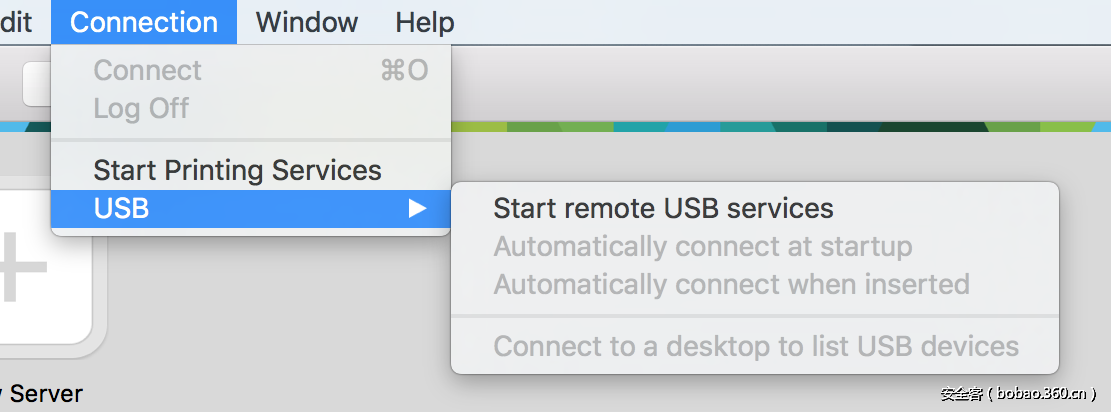Screen dimensions: 1111x412
Task: Click the Server label below the tile
Action: pos(45,394)
